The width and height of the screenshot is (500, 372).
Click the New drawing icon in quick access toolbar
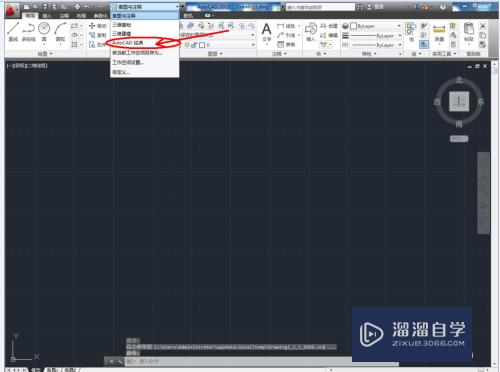click(27, 7)
